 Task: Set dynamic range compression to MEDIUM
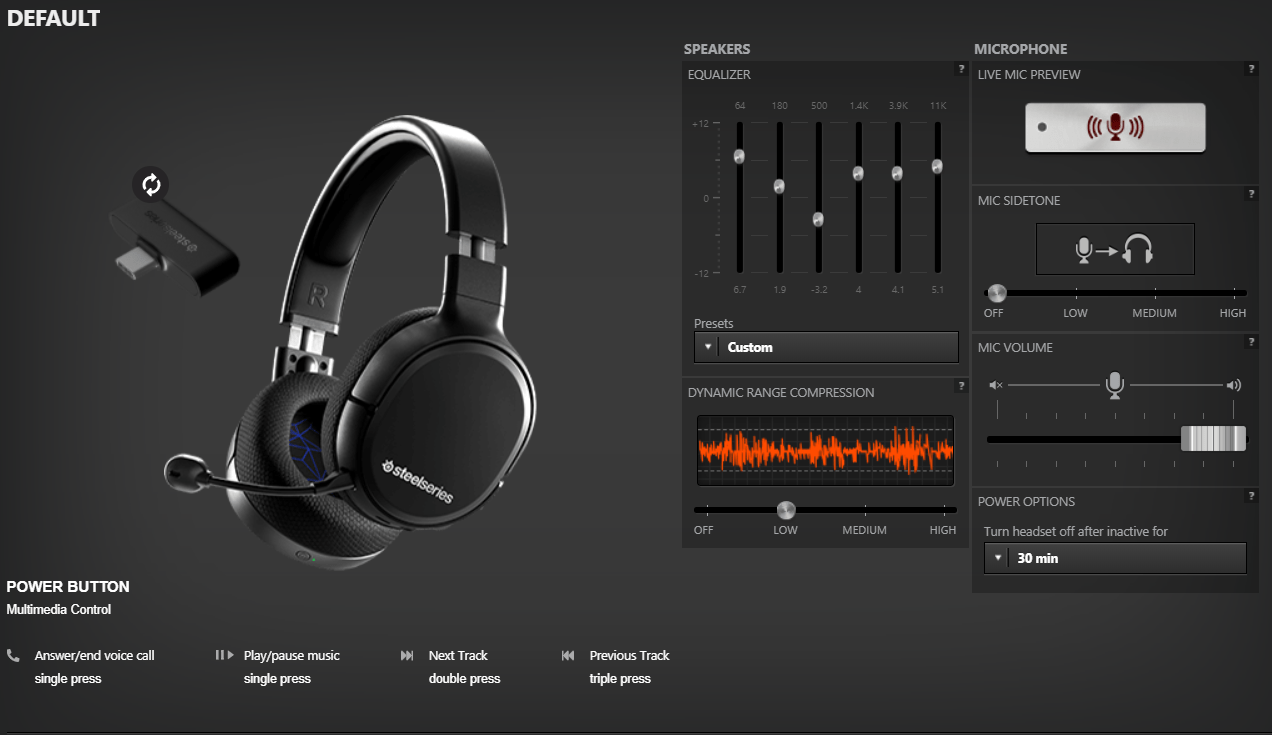click(865, 530)
